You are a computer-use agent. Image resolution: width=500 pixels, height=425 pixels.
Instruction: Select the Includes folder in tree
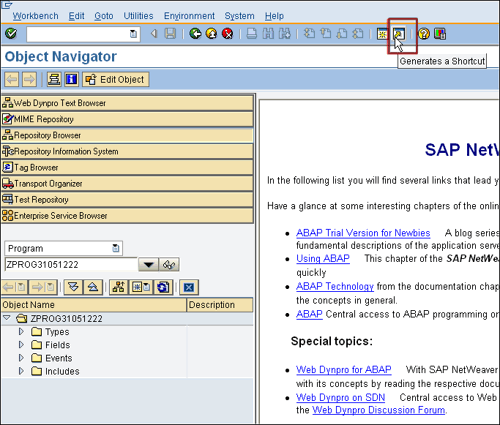55,371
